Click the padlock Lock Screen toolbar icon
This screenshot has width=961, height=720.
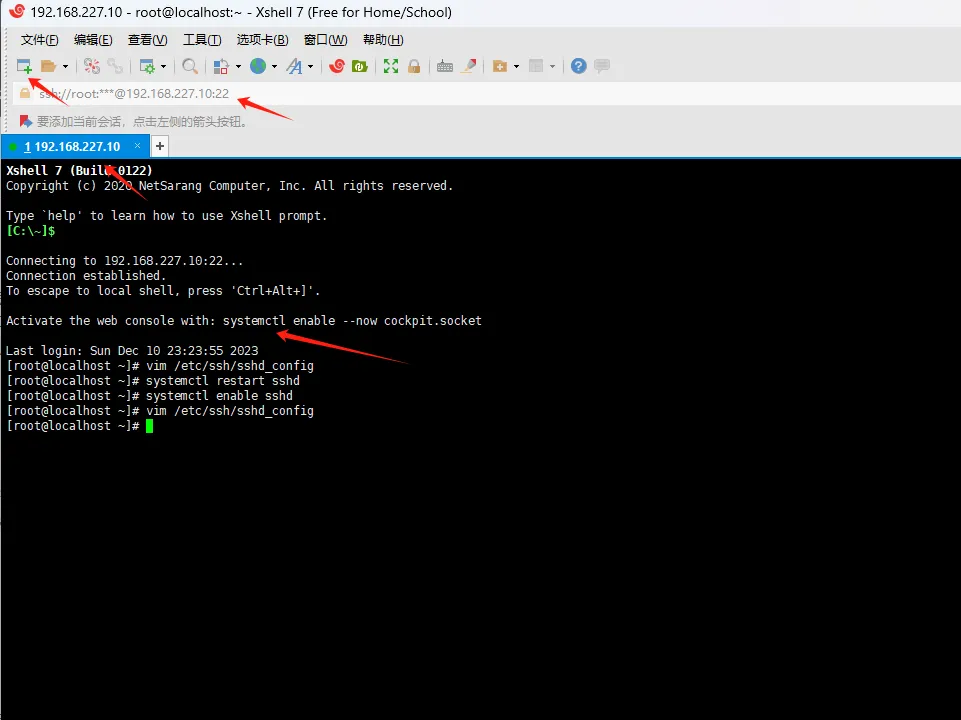414,66
